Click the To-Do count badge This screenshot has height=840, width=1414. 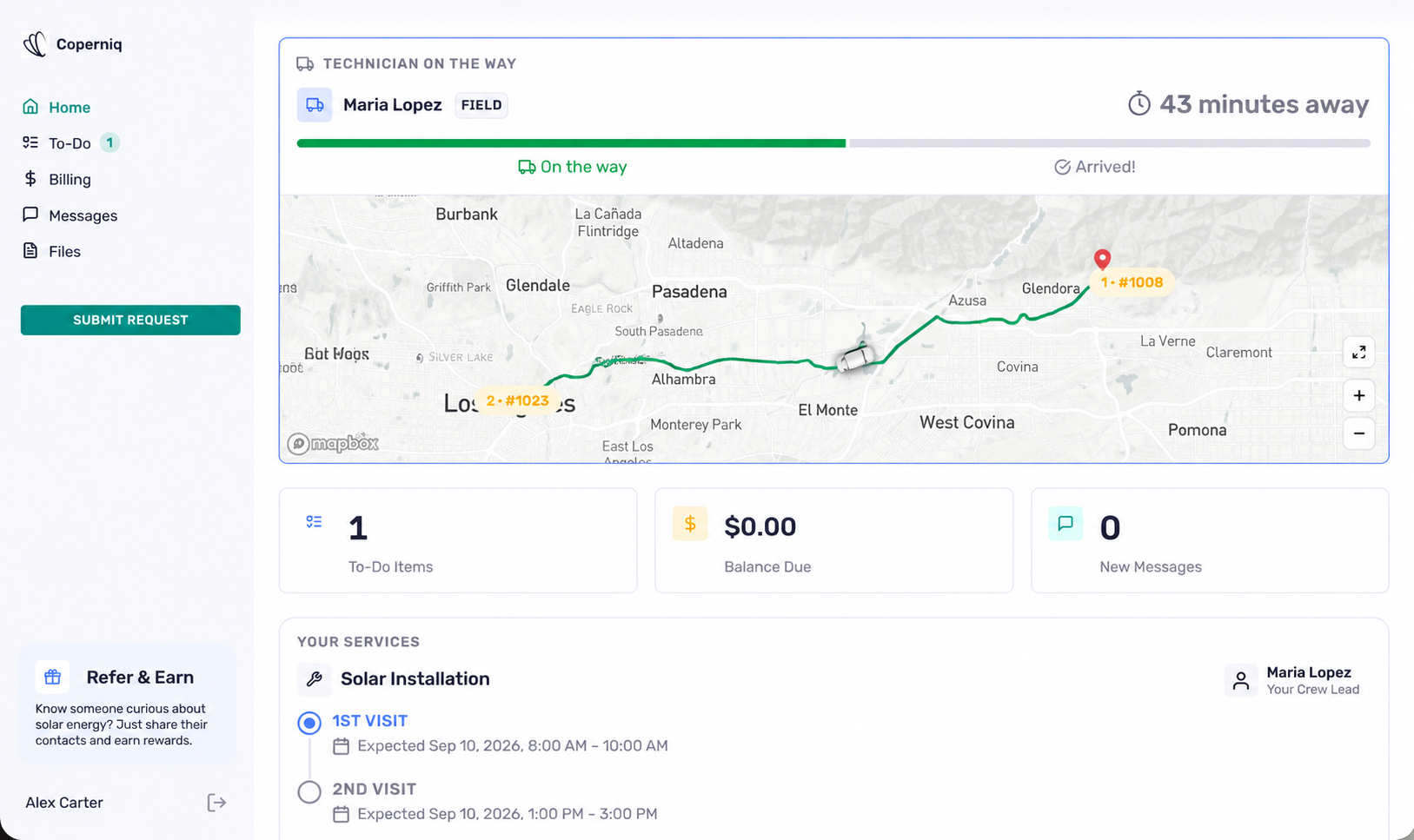pos(110,142)
